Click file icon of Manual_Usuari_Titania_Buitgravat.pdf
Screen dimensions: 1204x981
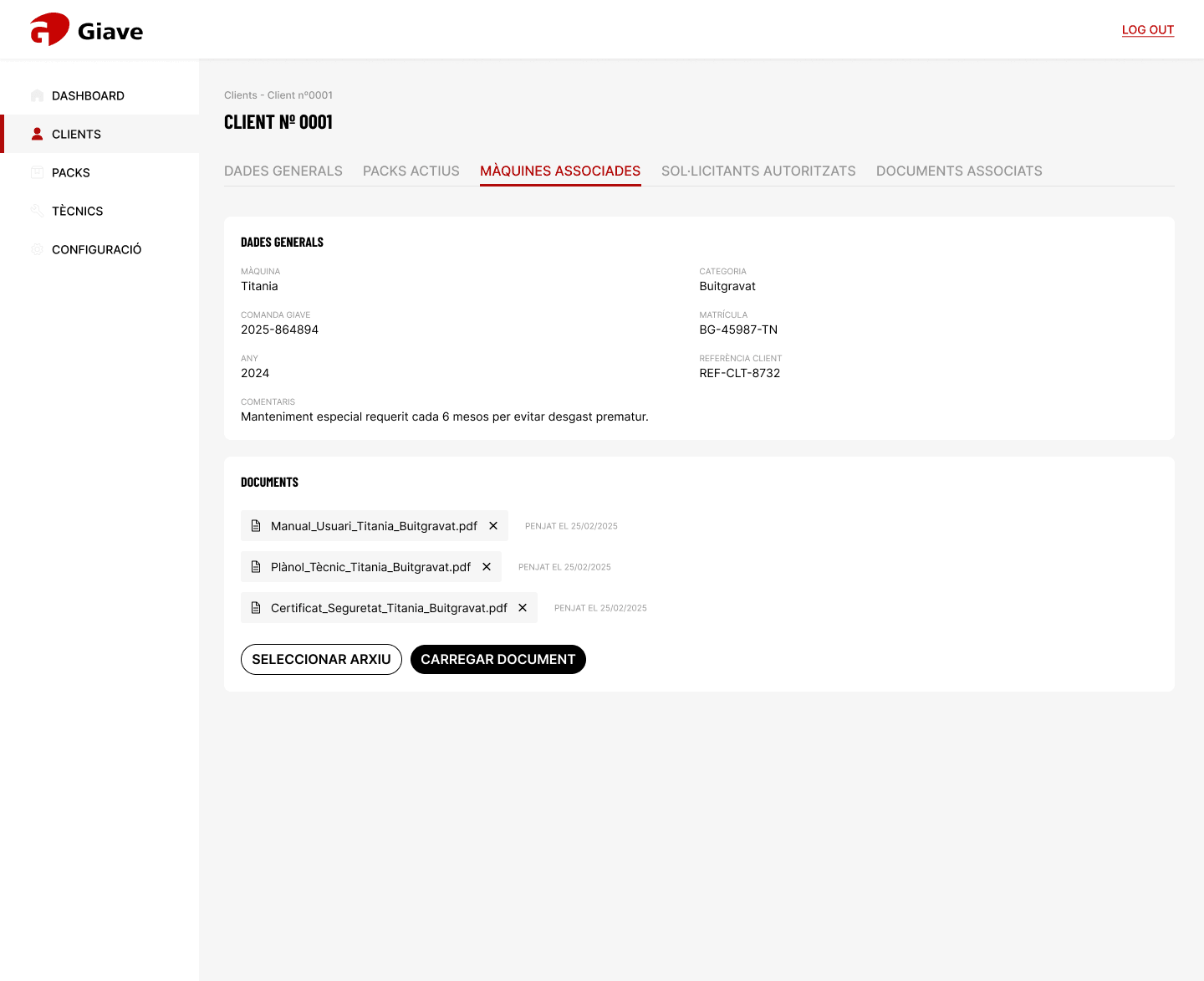(x=256, y=526)
